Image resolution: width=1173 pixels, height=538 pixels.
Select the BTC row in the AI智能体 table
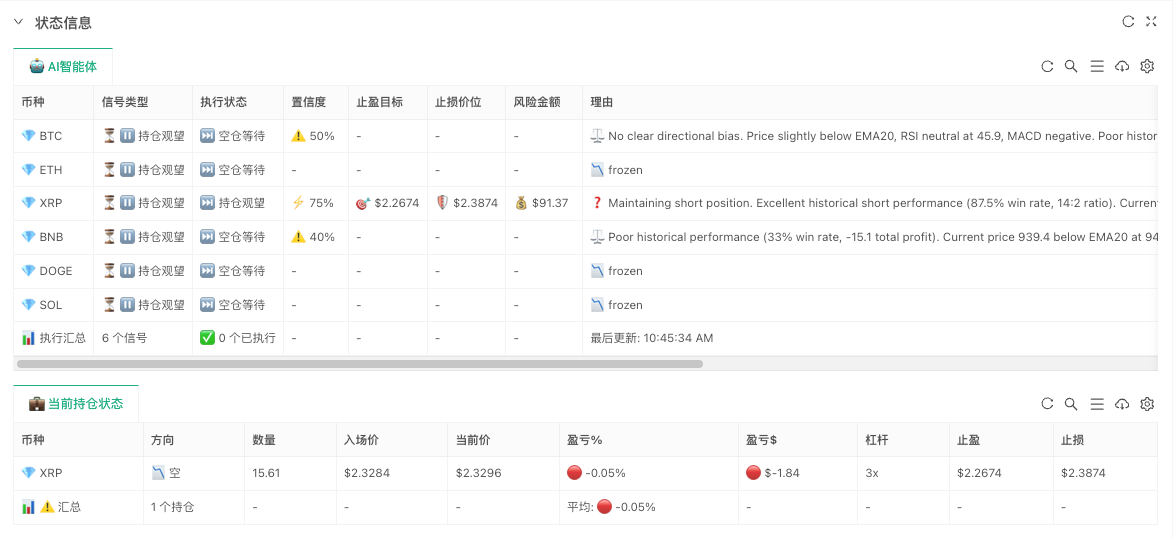click(50, 136)
